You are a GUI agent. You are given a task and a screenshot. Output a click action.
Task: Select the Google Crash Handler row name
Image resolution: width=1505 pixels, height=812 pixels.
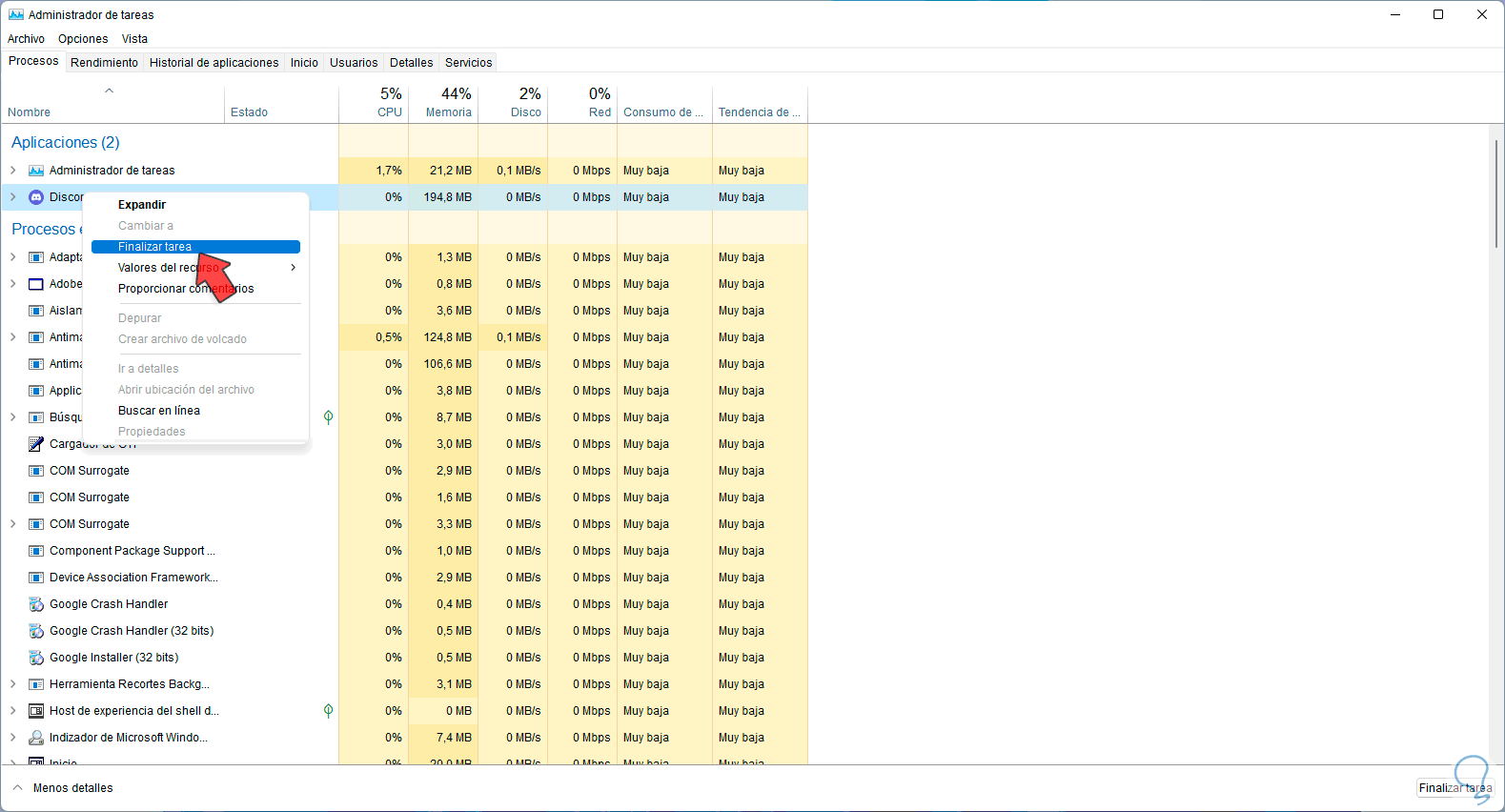109,604
